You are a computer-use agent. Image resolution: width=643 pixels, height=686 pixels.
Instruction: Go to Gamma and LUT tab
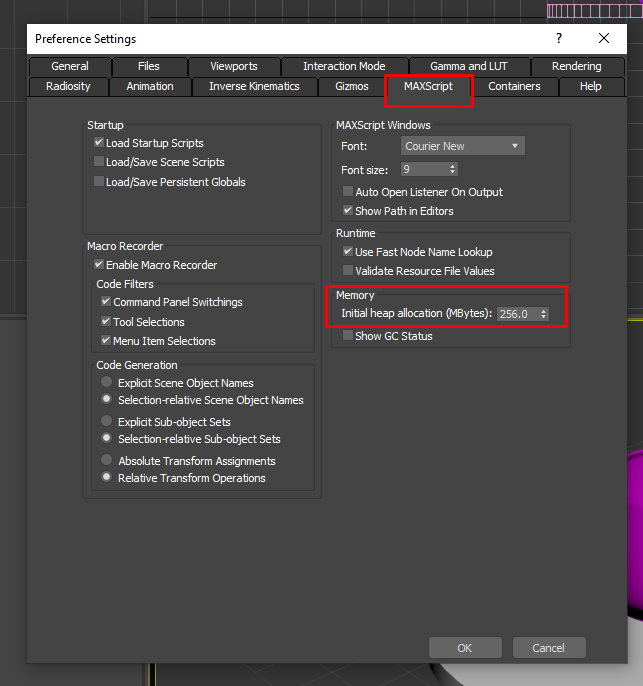click(469, 66)
